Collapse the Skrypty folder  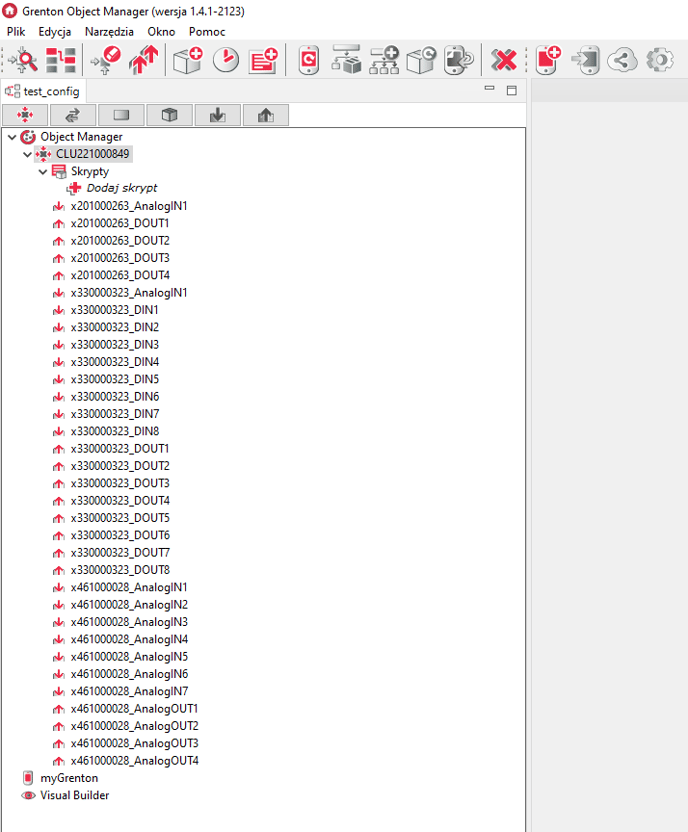pyautogui.click(x=43, y=172)
